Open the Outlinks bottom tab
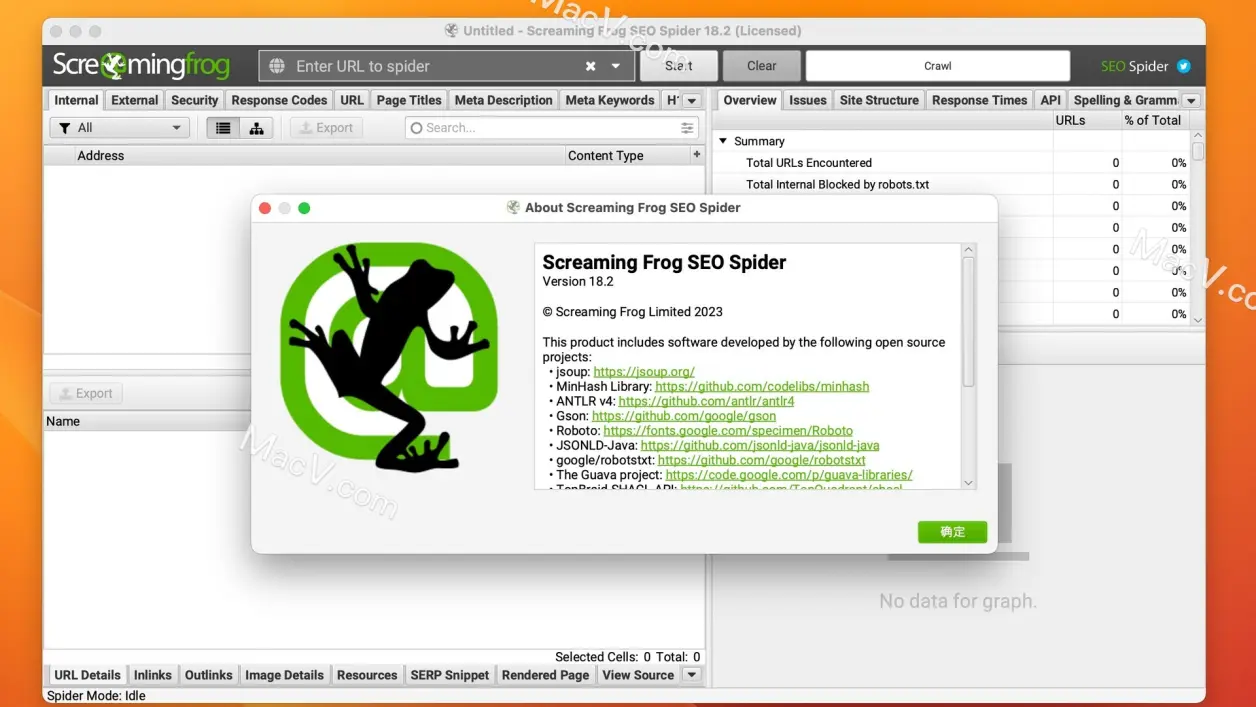 209,675
